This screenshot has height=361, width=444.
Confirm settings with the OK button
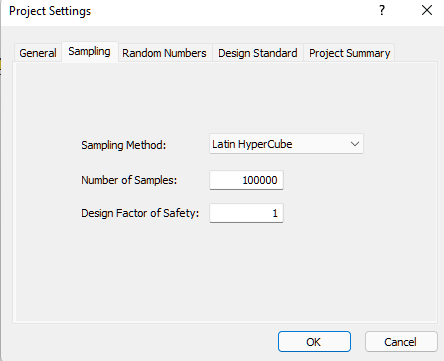(314, 342)
